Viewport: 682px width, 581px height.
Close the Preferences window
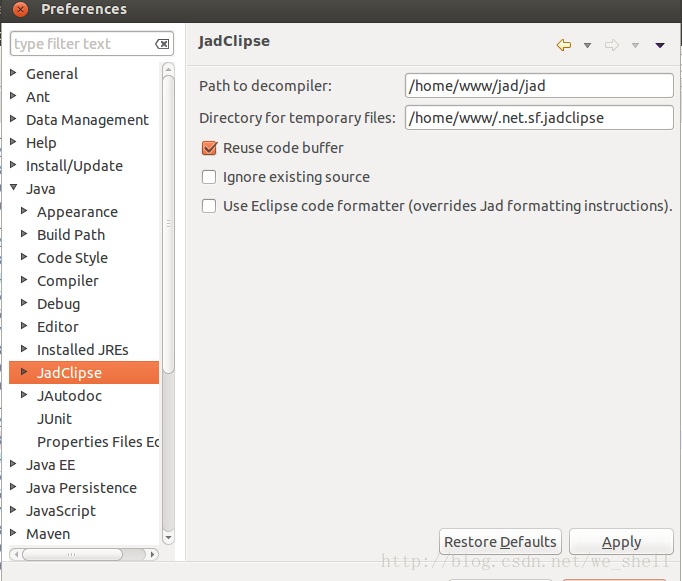[x=20, y=9]
